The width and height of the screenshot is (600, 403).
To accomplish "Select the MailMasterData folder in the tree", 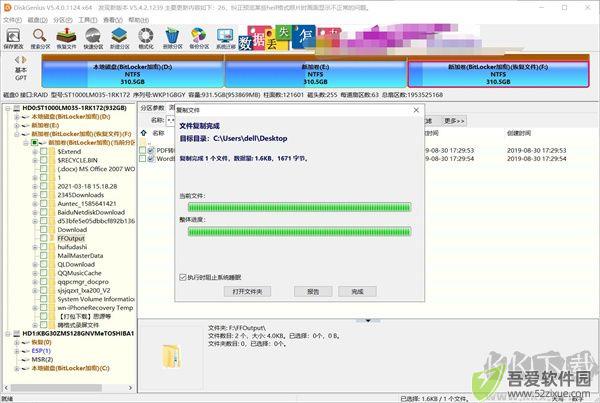I will tap(80, 256).
